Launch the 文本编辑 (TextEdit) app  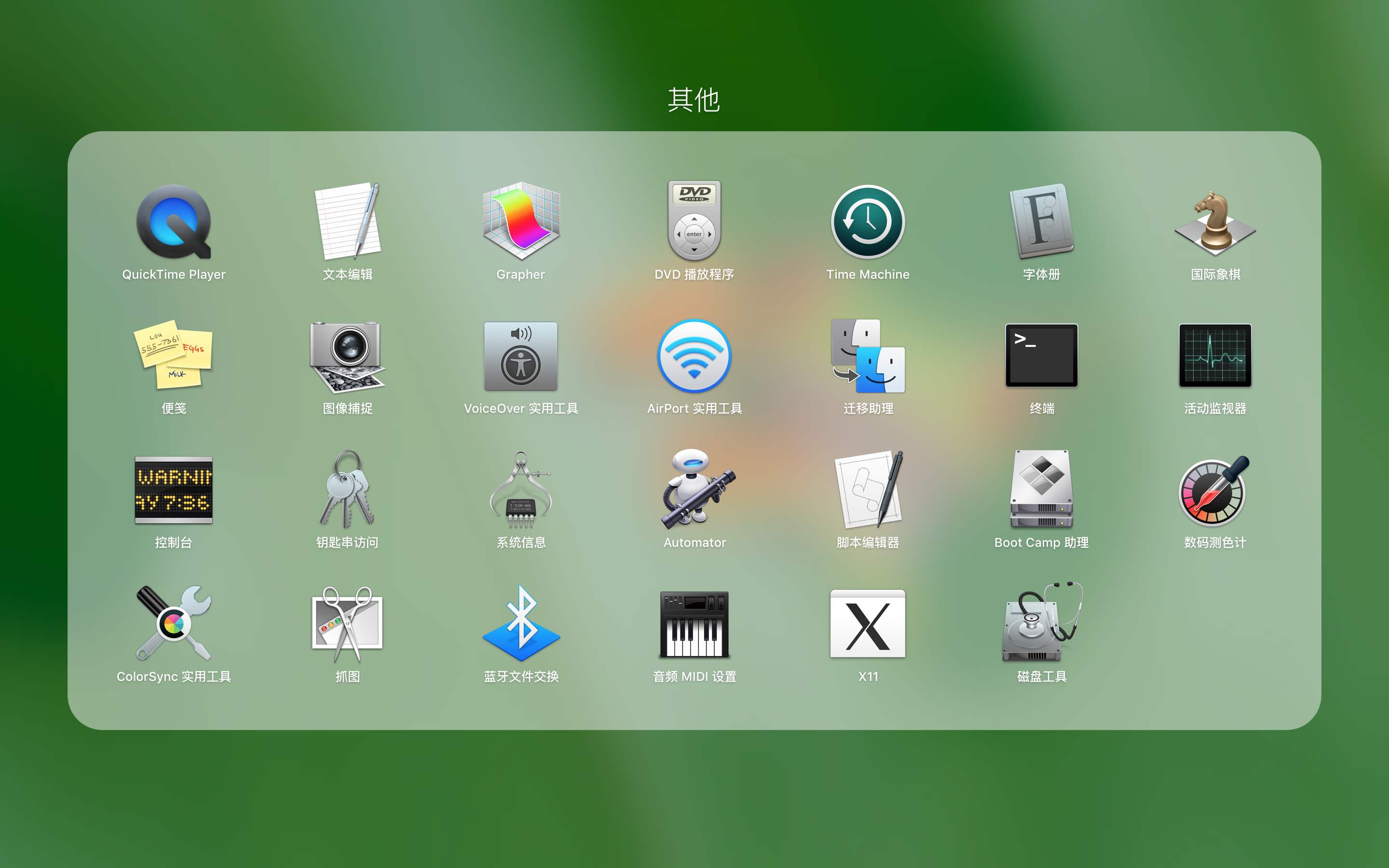pos(347,222)
